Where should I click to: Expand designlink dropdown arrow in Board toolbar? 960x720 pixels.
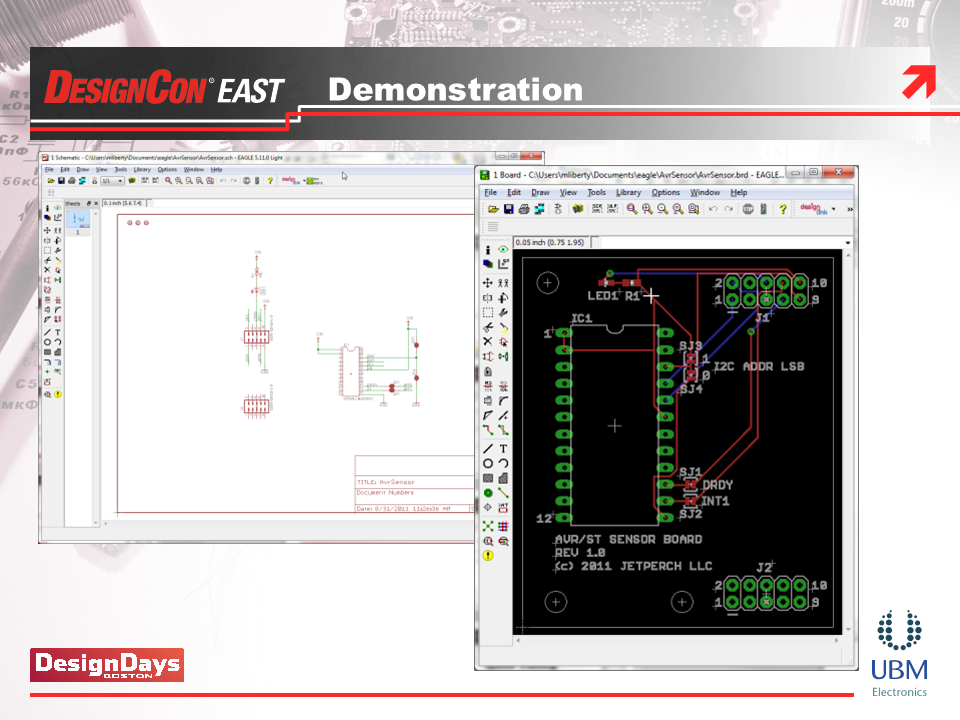tap(833, 209)
